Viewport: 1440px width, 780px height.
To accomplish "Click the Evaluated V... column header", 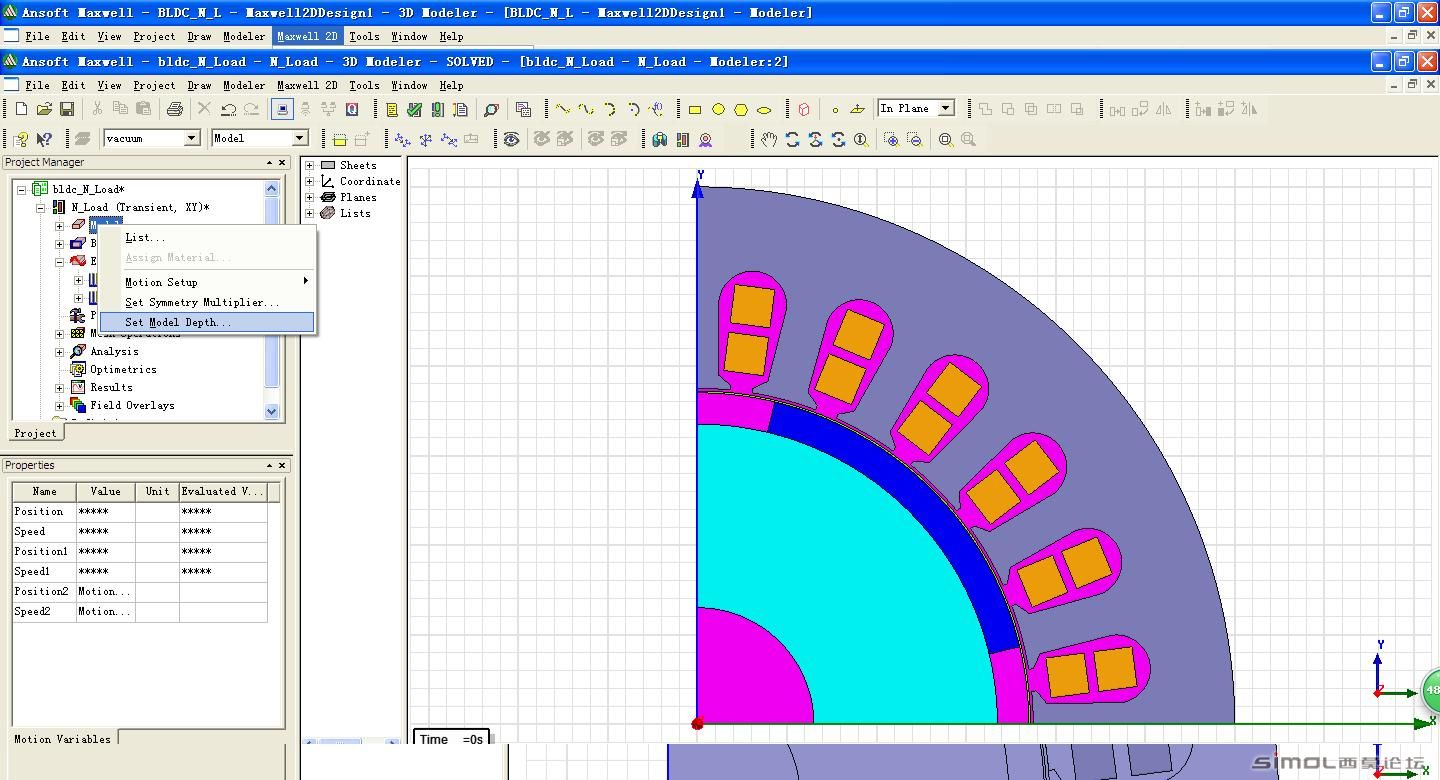I will tap(223, 491).
